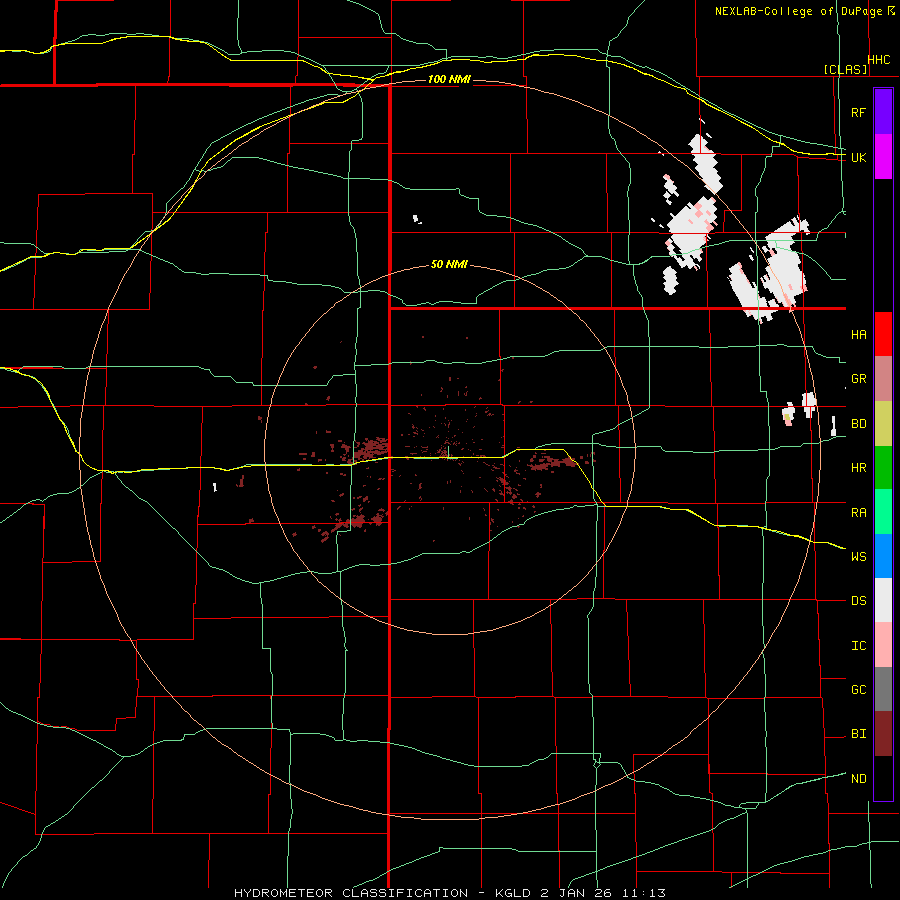Click the RF legend label
The height and width of the screenshot is (900, 900).
pos(858,113)
